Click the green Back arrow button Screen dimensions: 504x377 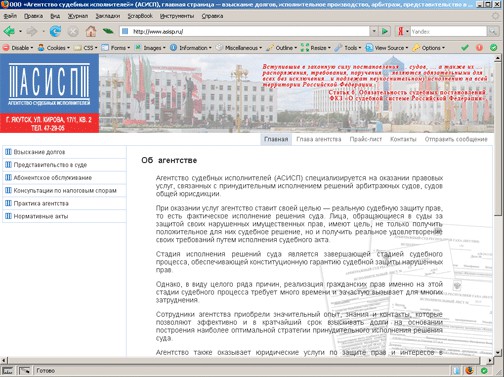pyautogui.click(x=9, y=32)
